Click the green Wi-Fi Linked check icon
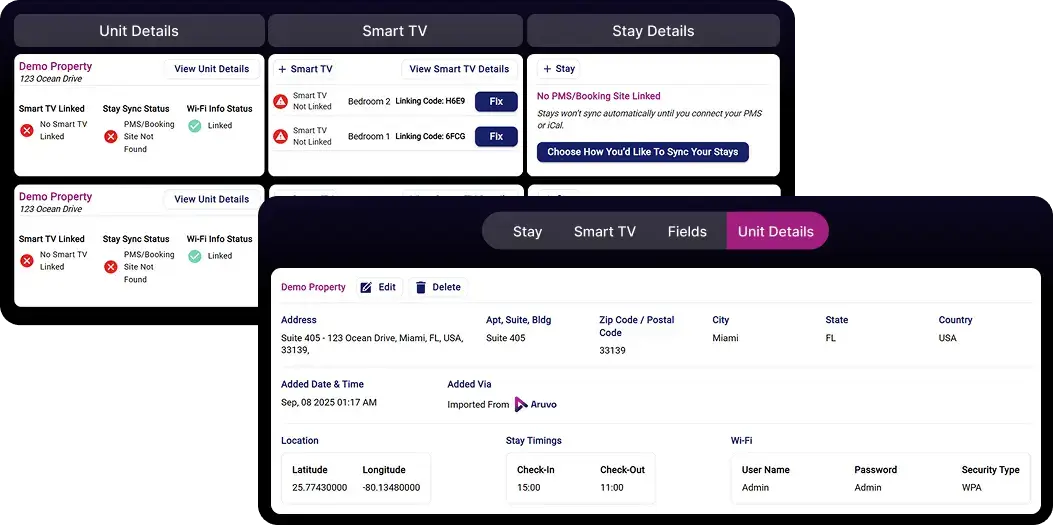The width and height of the screenshot is (1053, 525). 195,126
